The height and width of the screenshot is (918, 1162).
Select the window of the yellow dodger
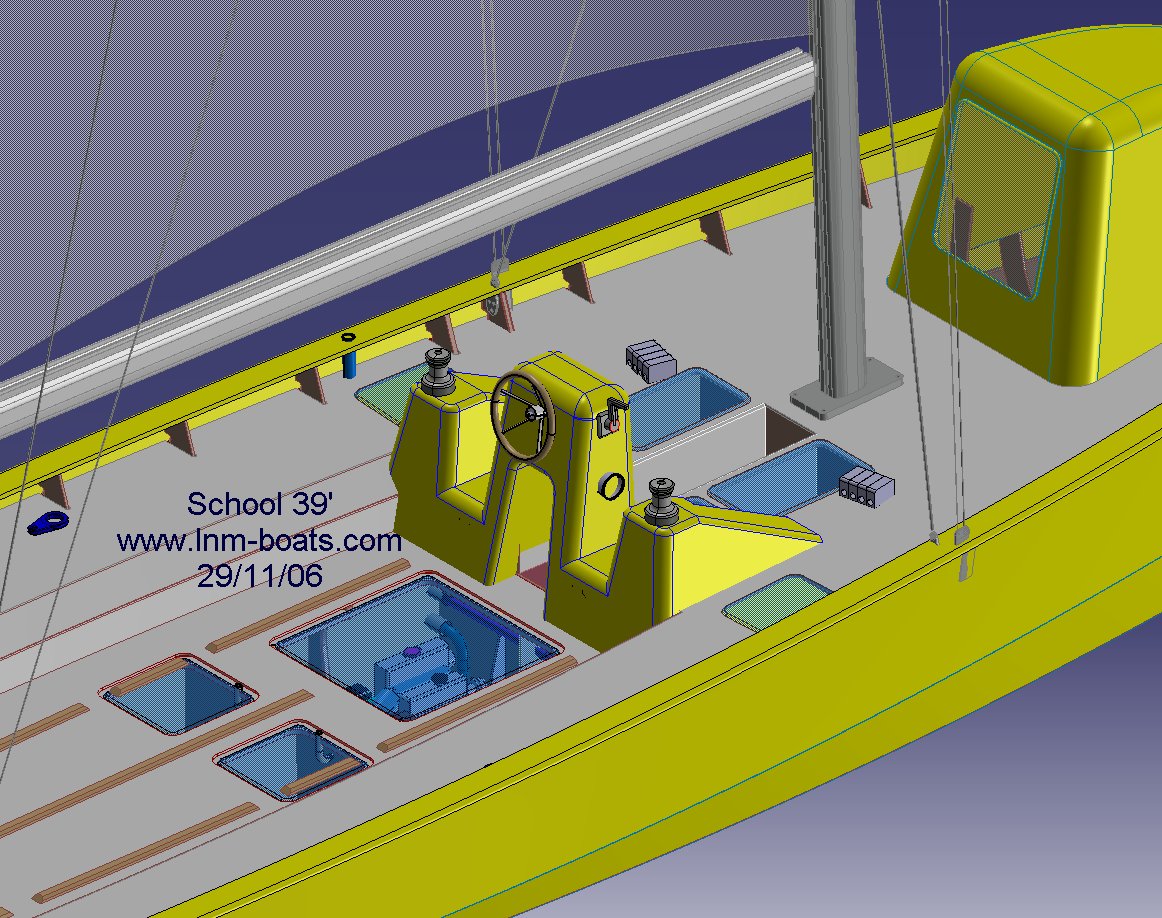click(997, 200)
